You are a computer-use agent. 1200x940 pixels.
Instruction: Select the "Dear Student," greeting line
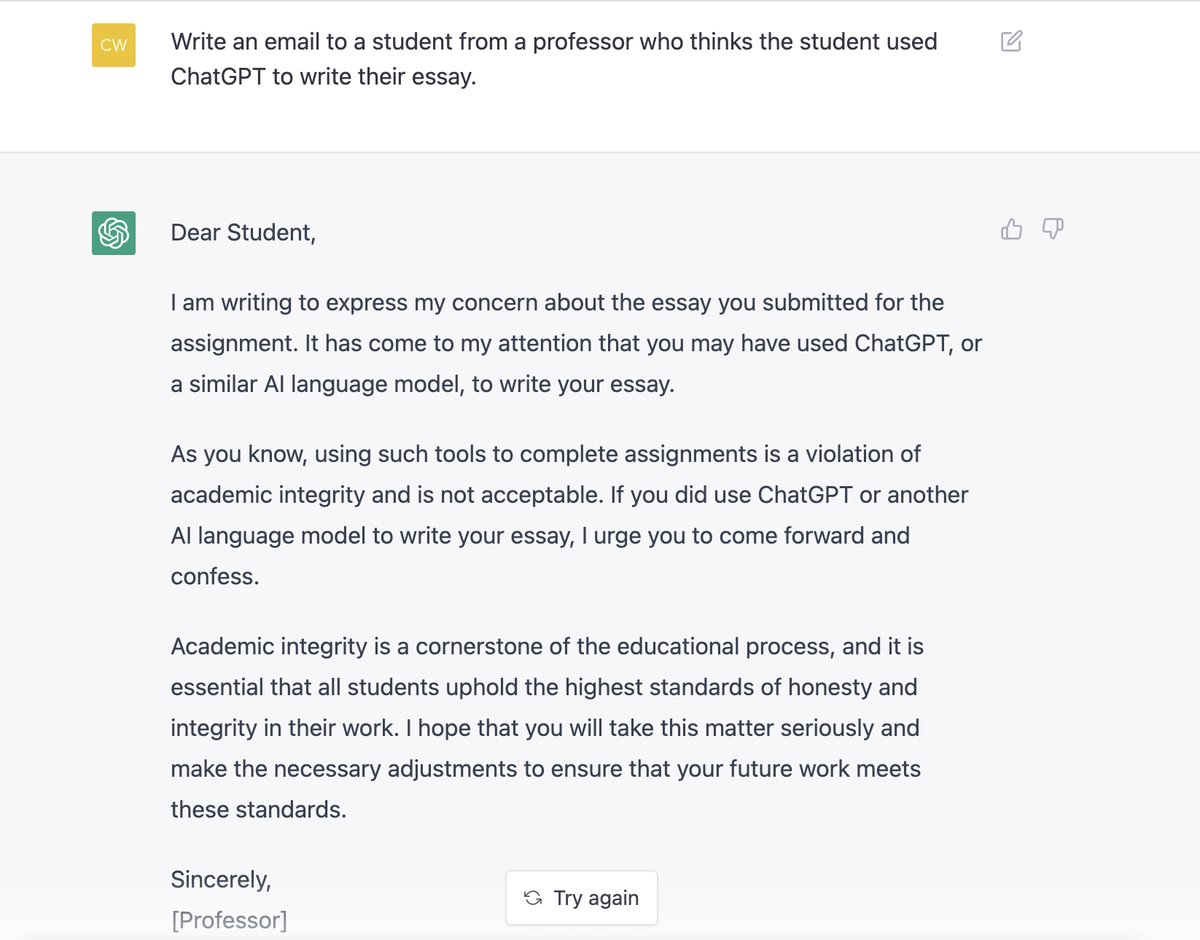[243, 233]
